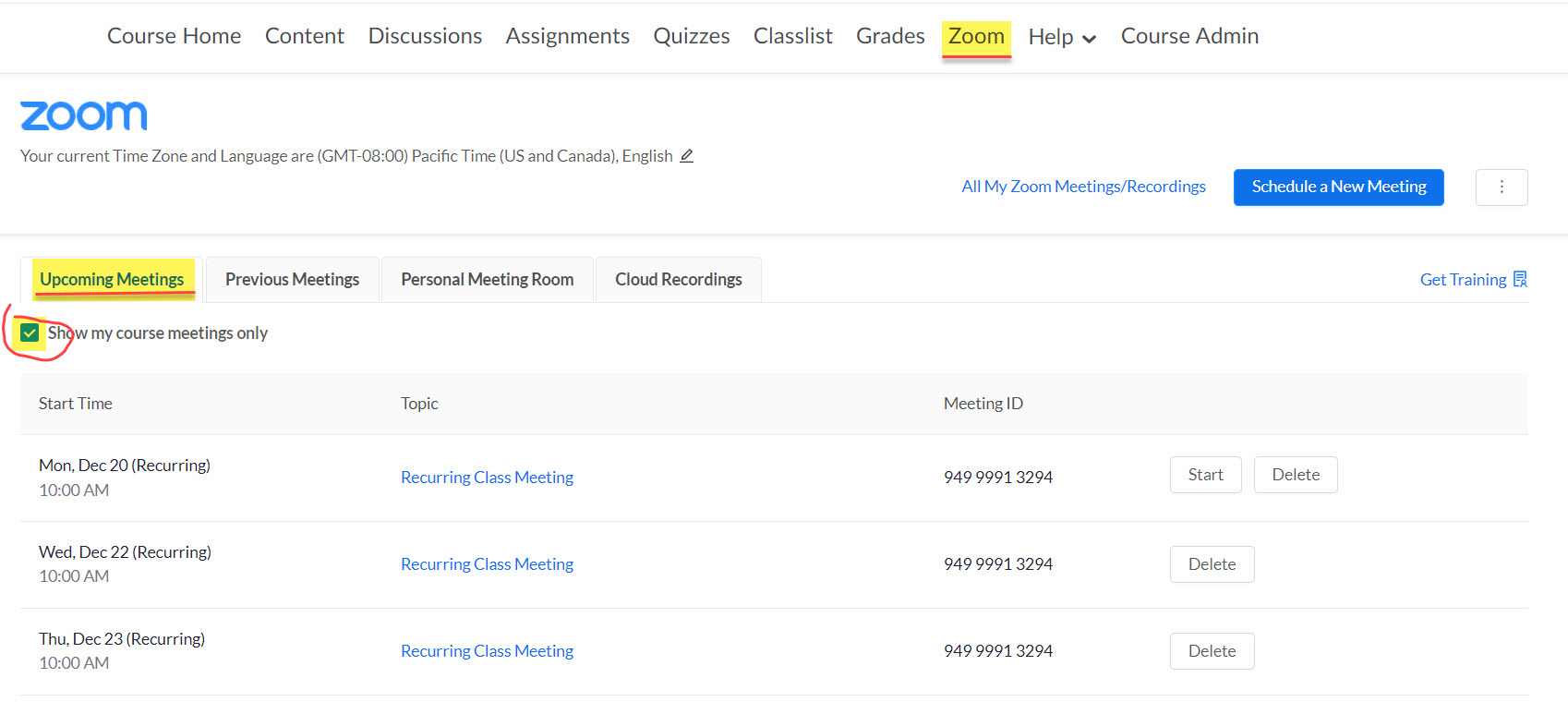Screen dimensions: 1568x702
Task: Click Schedule a New Meeting button
Action: 1339,187
